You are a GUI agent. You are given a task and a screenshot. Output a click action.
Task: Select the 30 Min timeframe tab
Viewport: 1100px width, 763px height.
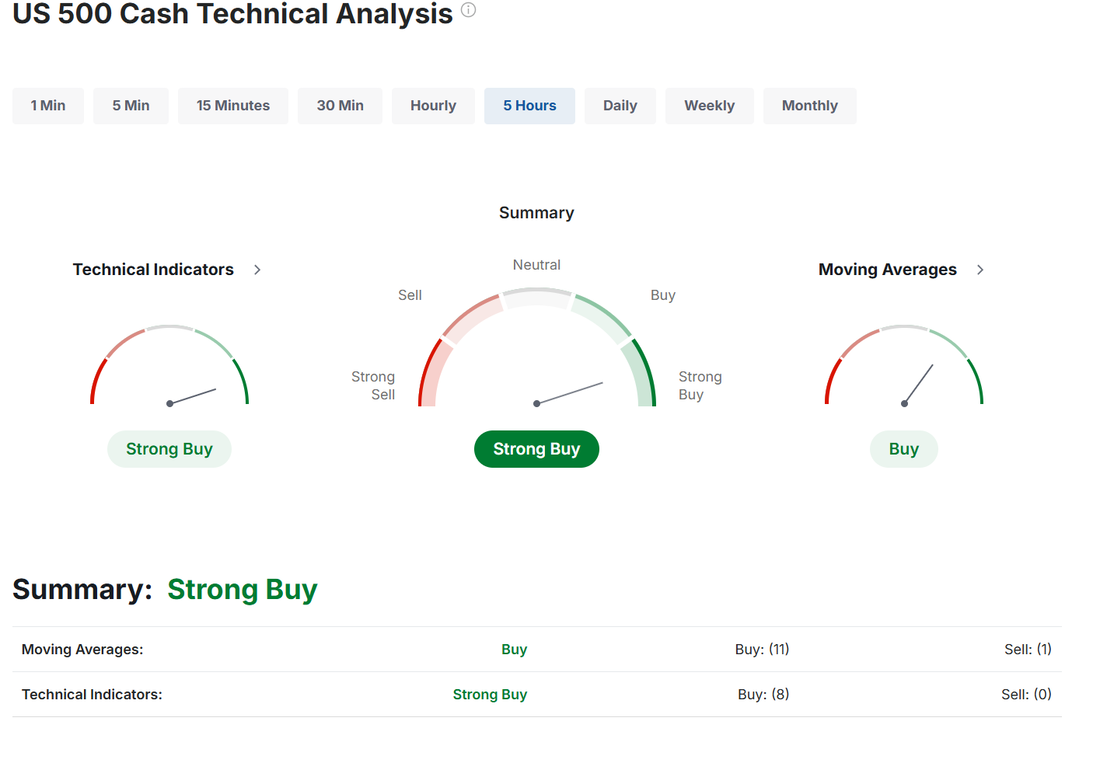[340, 106]
